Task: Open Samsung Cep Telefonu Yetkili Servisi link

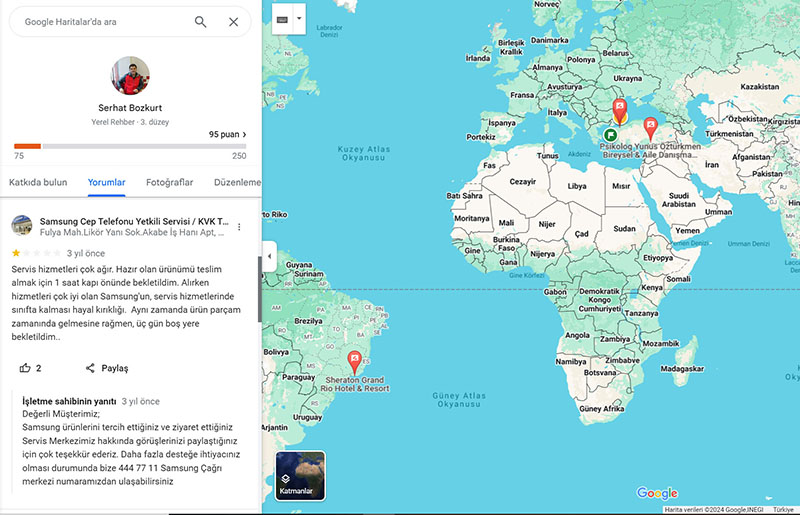Action: point(133,221)
